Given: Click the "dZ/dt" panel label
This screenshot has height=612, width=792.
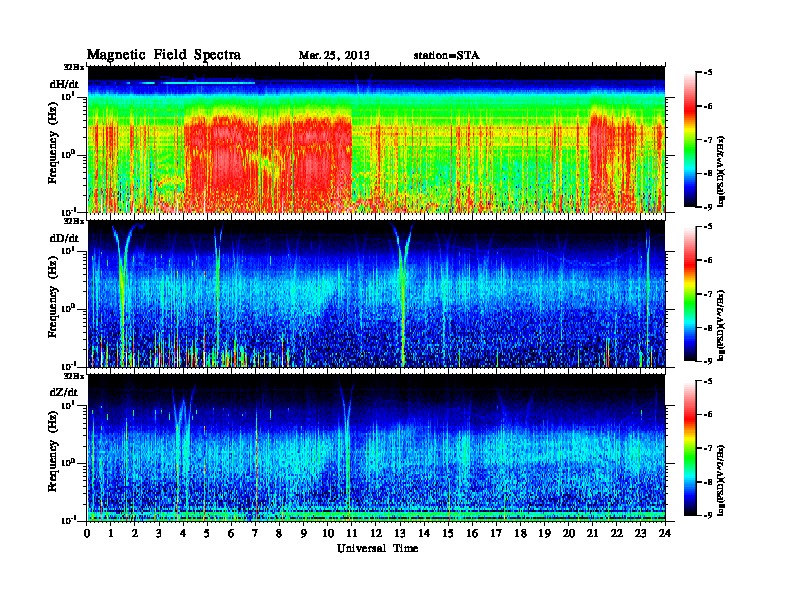Looking at the screenshot, I should pos(64,392).
